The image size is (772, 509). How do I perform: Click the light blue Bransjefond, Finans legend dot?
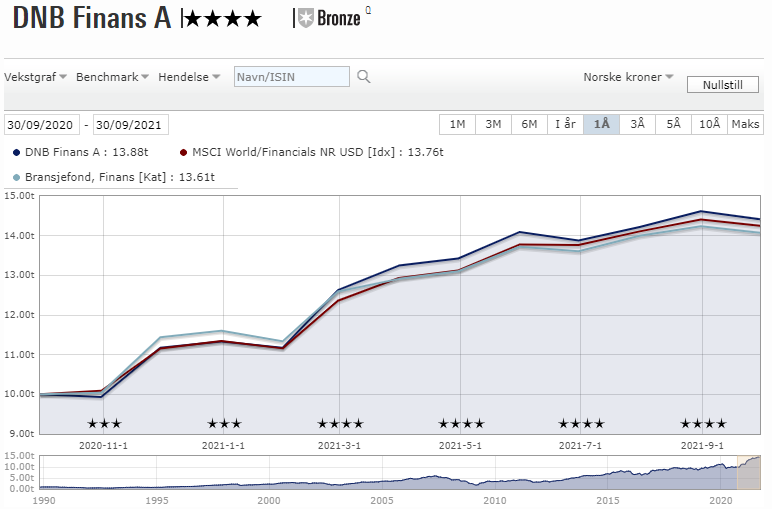[17, 177]
